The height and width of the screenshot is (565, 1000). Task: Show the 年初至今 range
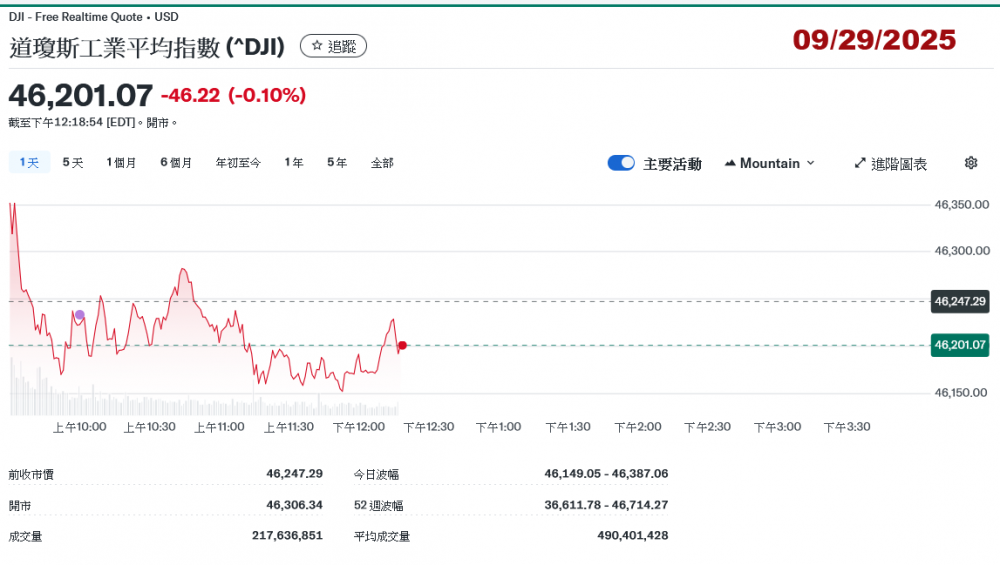(238, 162)
